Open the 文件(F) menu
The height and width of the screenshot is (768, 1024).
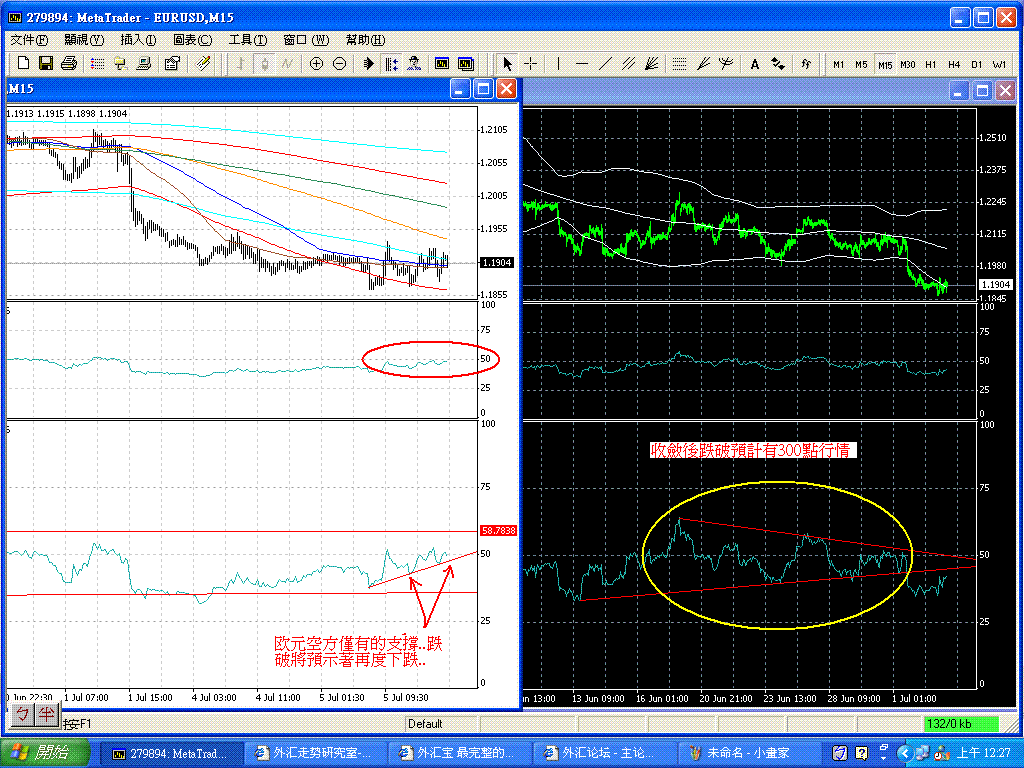(29, 40)
